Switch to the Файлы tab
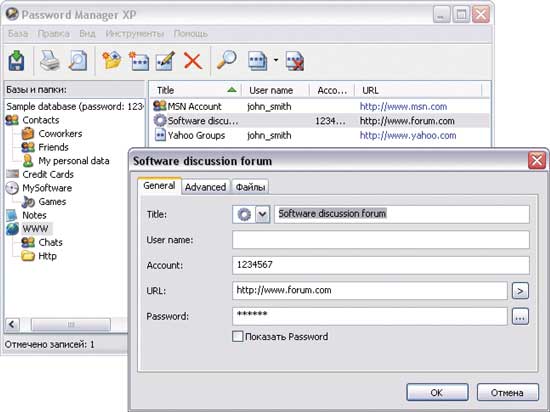This screenshot has width=550, height=412. pos(250,187)
